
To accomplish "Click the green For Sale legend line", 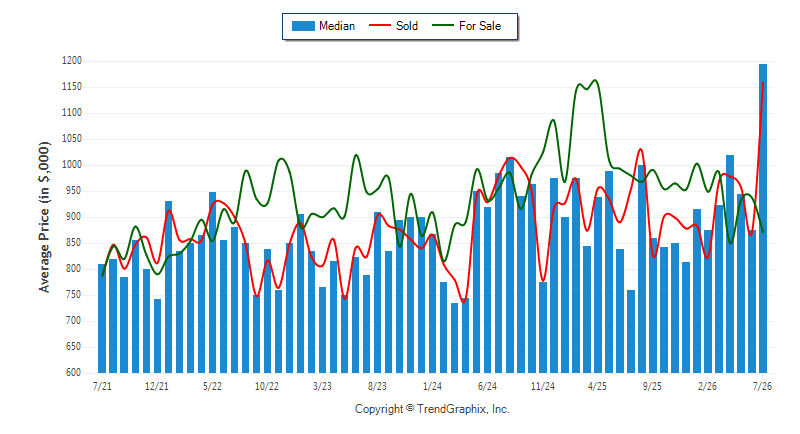I will [x=442, y=25].
